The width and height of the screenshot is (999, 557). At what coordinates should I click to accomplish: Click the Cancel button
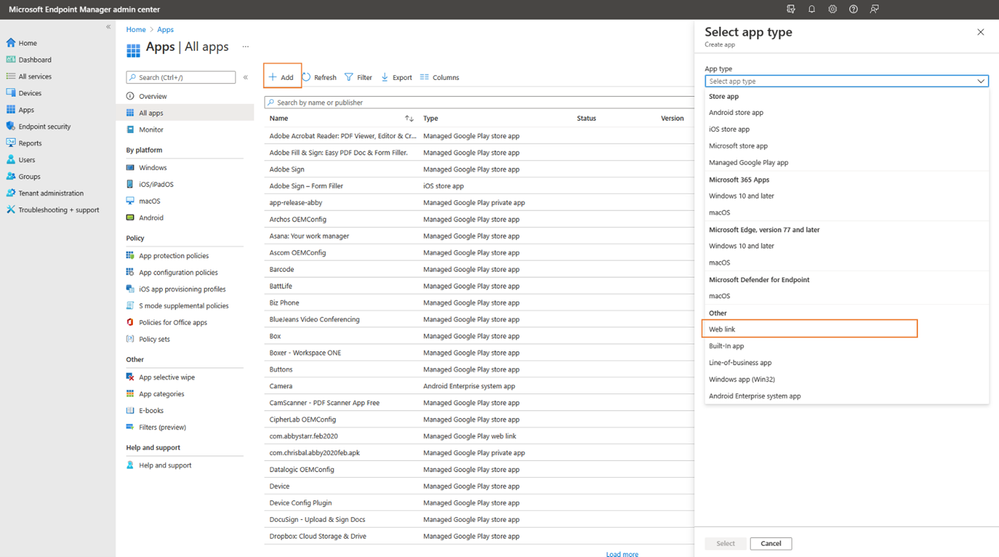click(x=770, y=543)
